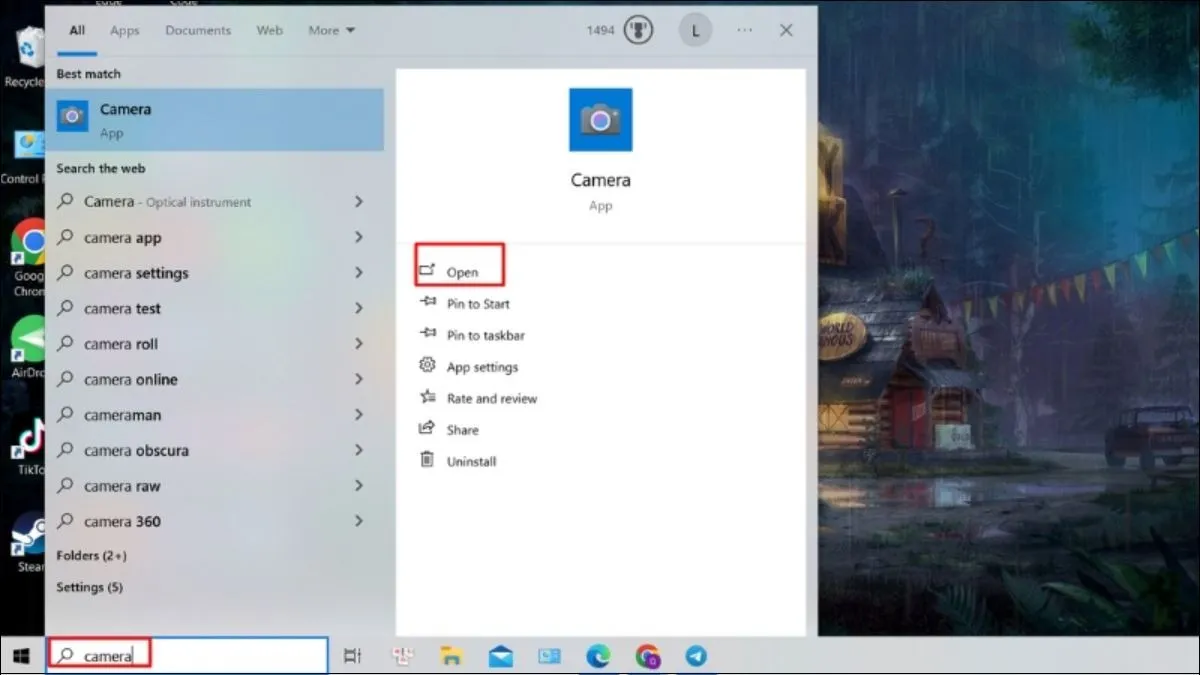Select Pin to taskbar
1200x675 pixels.
[x=484, y=335]
